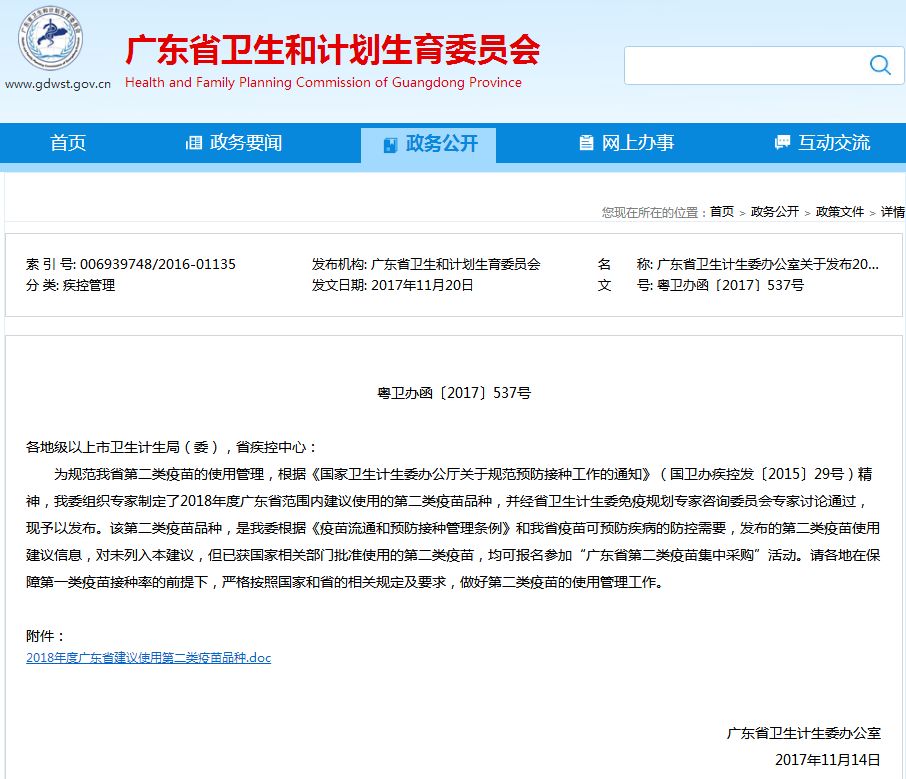Open the 首页 navigation tab

tap(68, 143)
